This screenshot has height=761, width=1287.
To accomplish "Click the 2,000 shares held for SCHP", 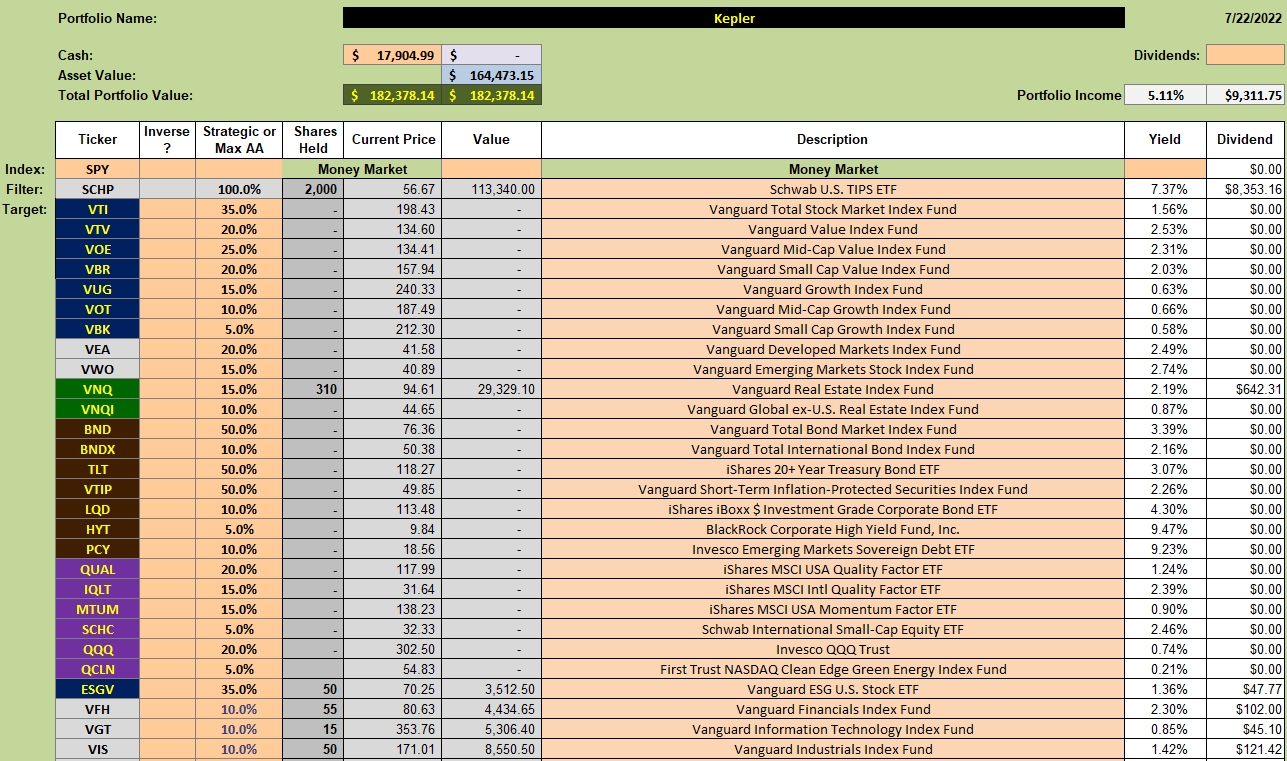I will click(x=313, y=189).
